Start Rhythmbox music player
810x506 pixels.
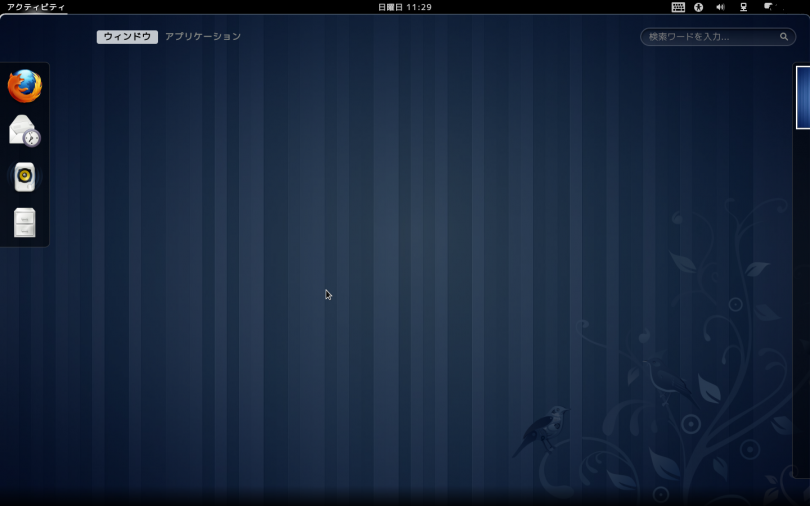point(25,177)
